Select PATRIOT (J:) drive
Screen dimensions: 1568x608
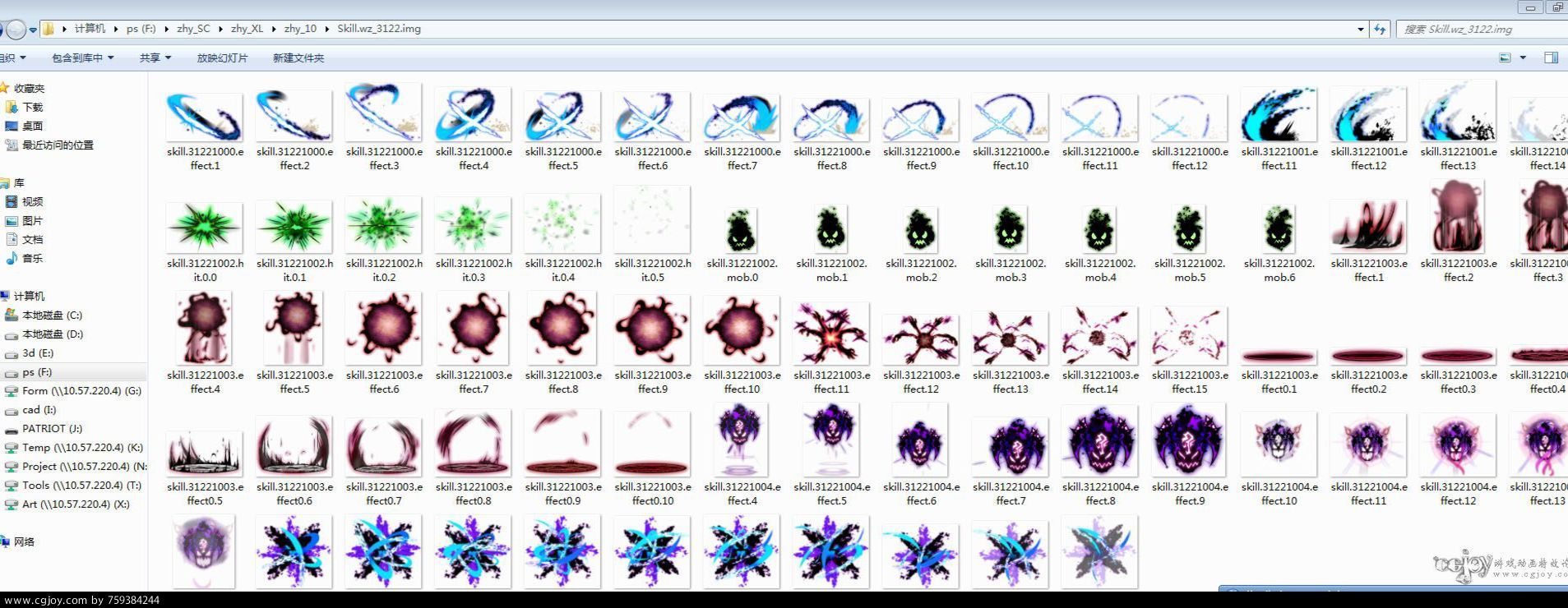(53, 428)
